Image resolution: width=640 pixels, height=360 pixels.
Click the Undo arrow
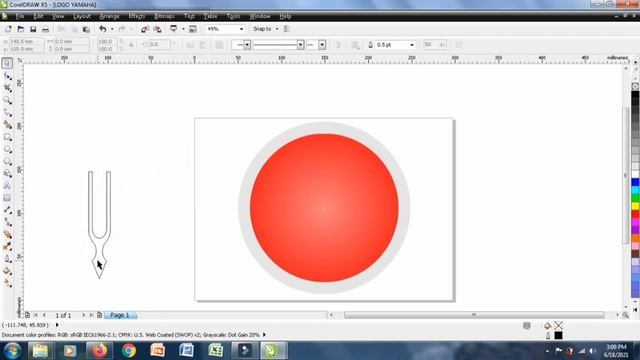coord(102,29)
